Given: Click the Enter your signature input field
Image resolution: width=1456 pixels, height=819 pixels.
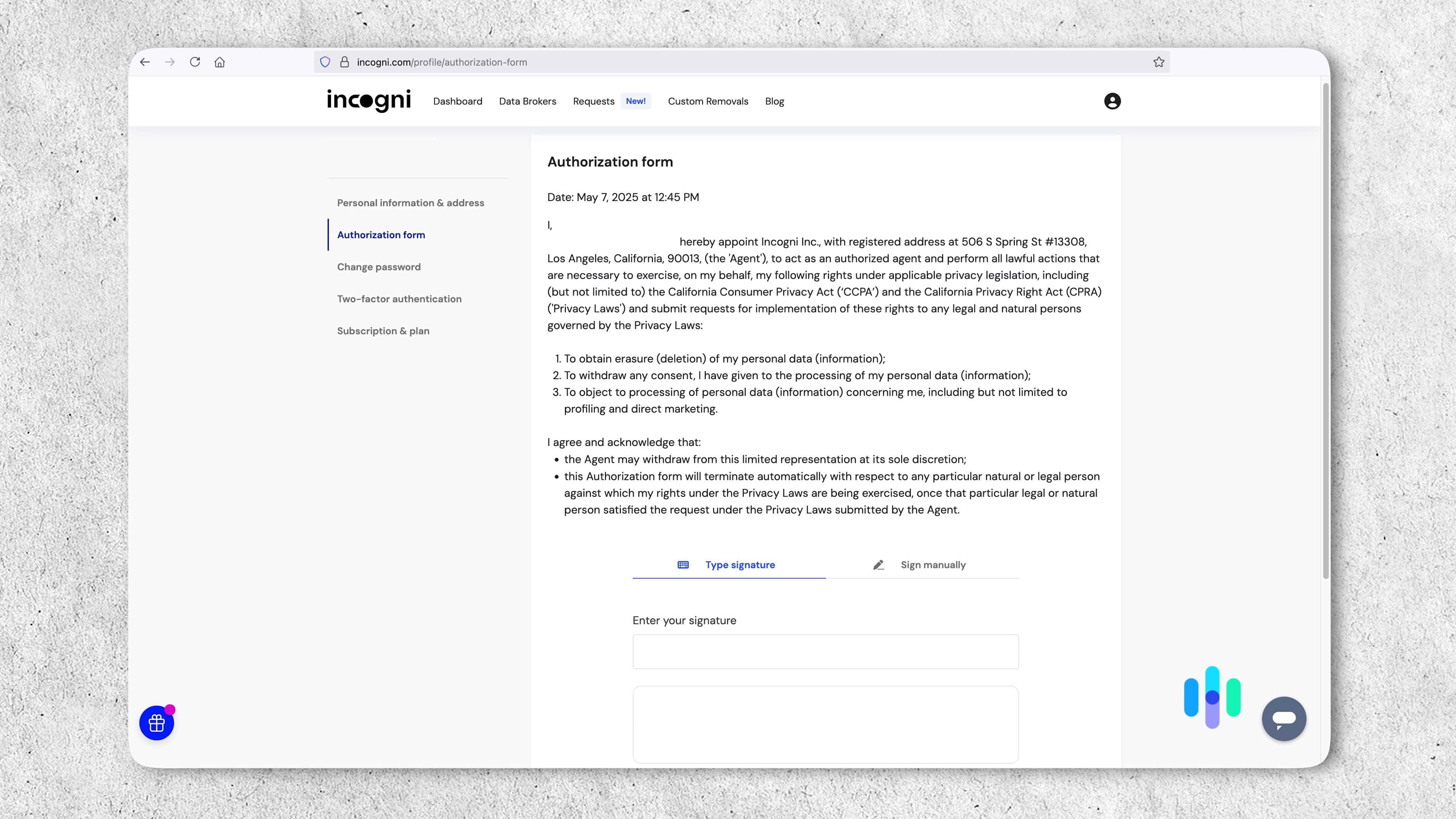Looking at the screenshot, I should coord(825,651).
